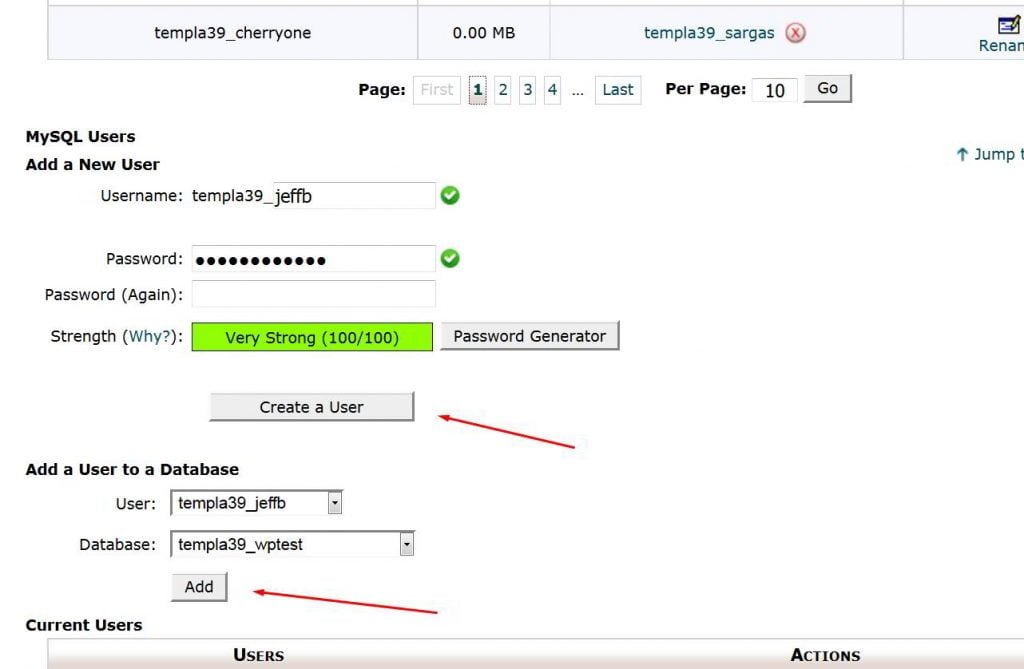
Task: Click the Rename icon in the actions column
Action: [x=1008, y=27]
